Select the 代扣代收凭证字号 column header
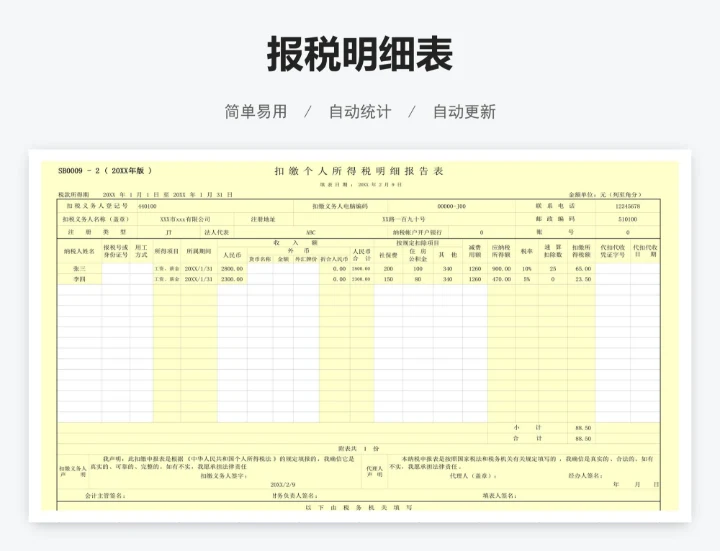This screenshot has width=720, height=551. (613, 251)
